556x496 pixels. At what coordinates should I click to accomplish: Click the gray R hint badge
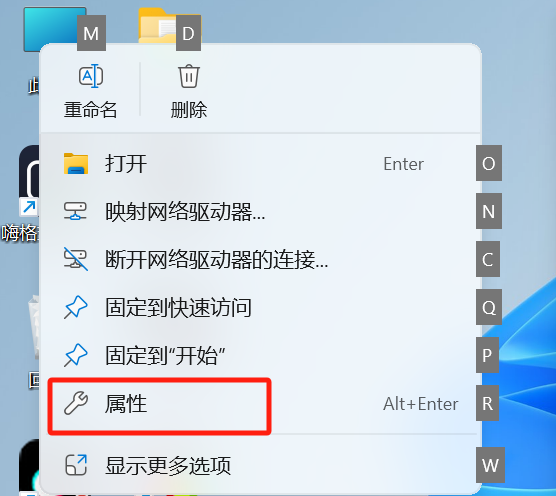pos(487,403)
